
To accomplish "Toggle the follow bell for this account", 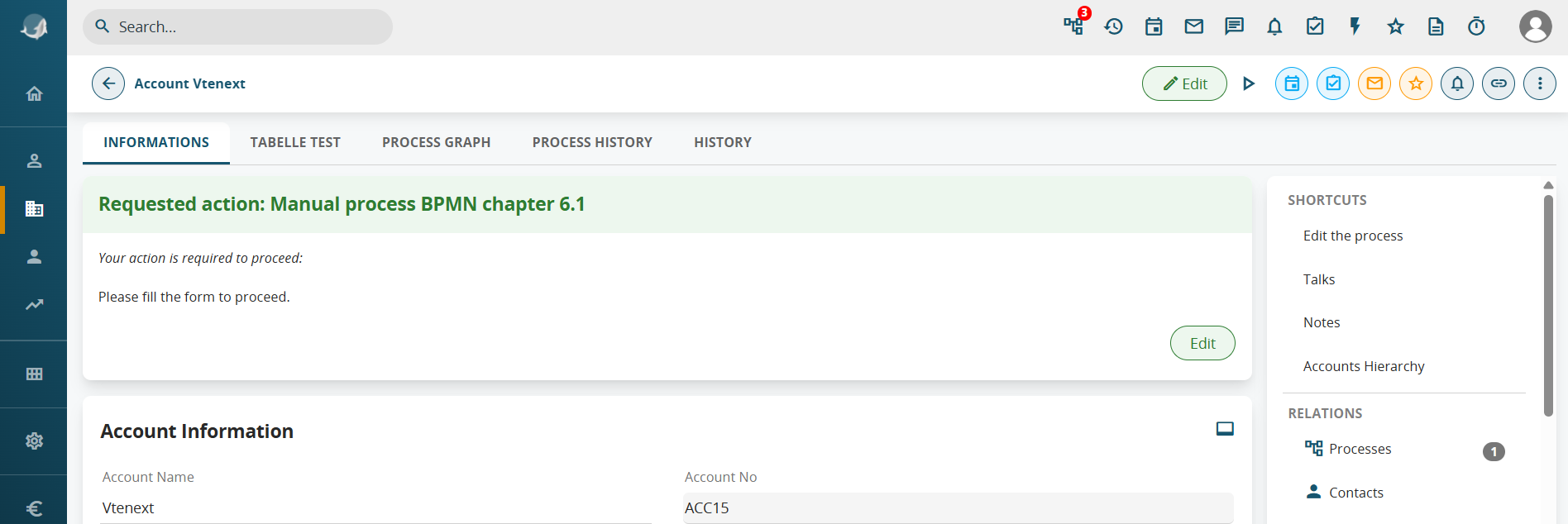I will (x=1457, y=83).
